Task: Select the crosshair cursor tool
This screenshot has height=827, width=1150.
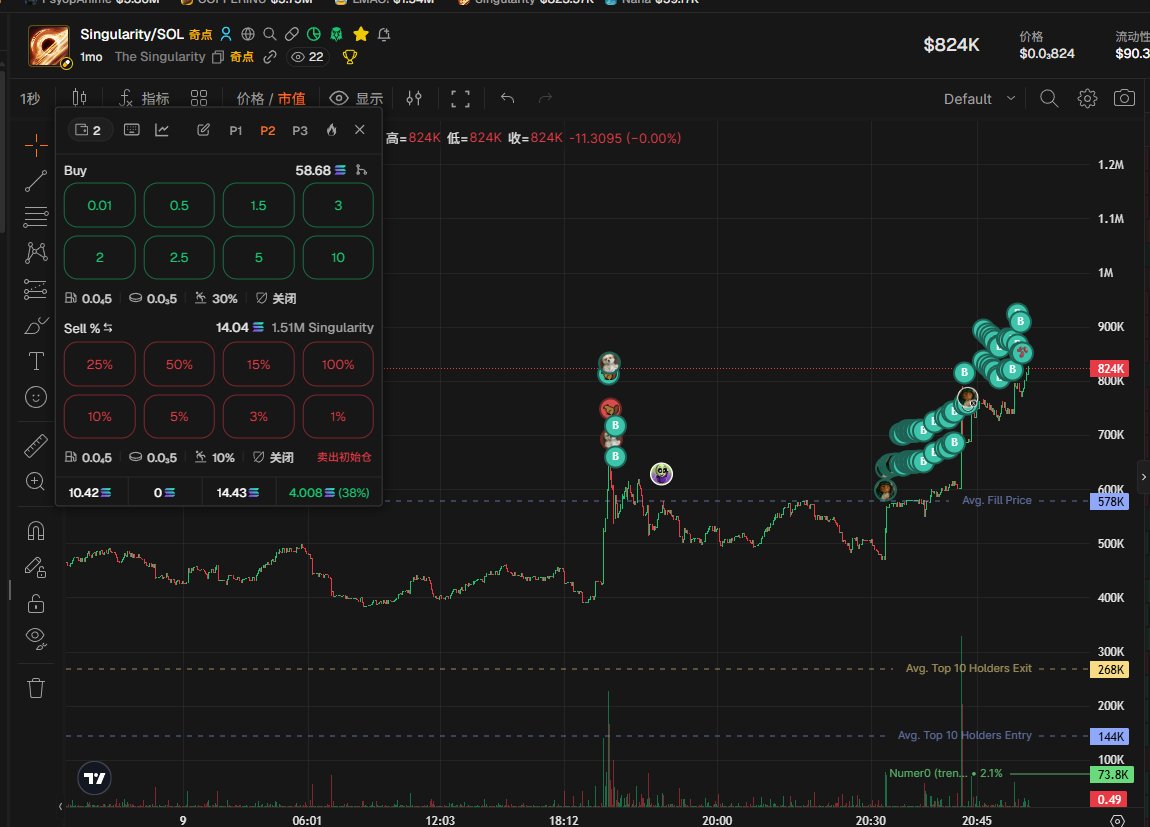Action: point(36,145)
